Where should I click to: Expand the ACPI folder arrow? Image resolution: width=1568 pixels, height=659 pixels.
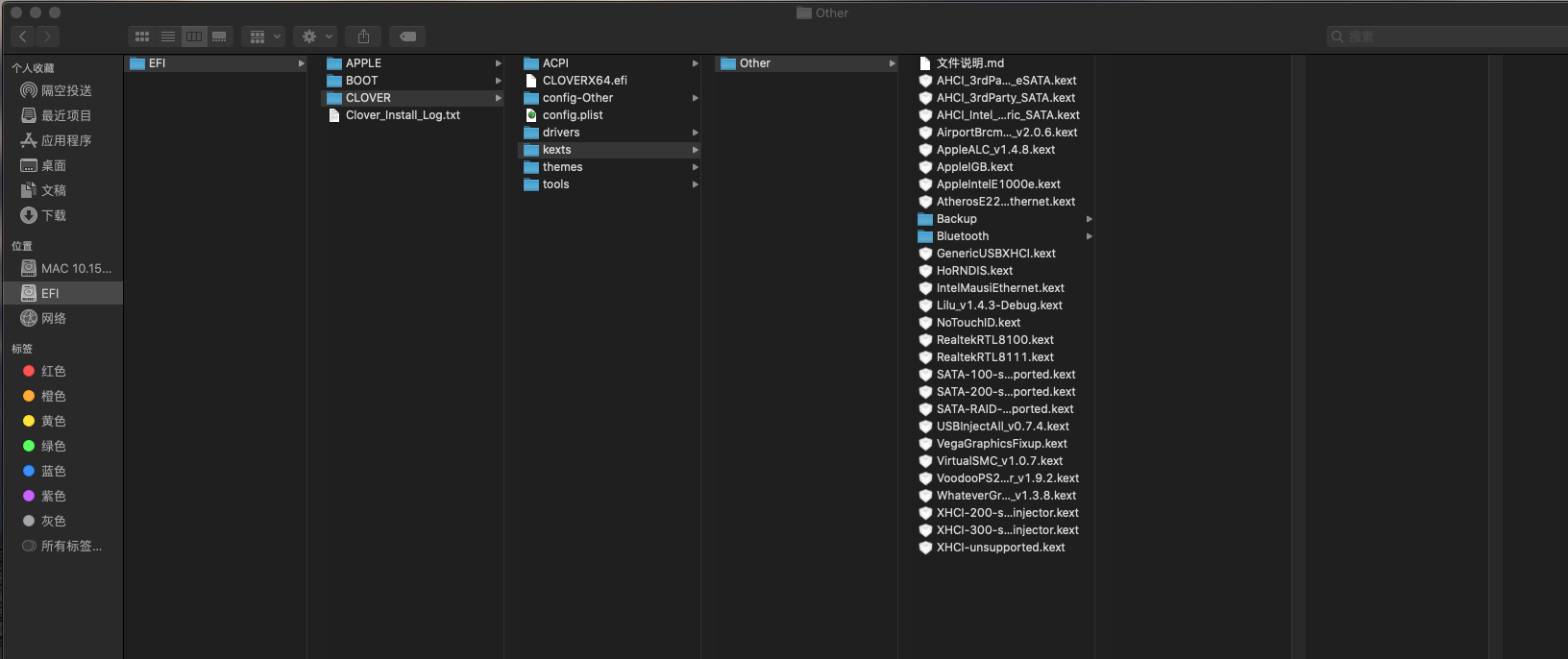pyautogui.click(x=695, y=63)
